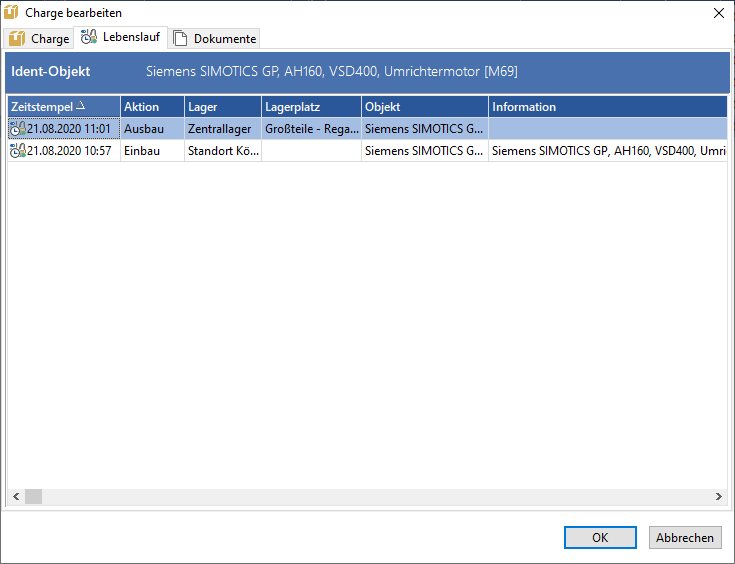Click the history icon in the 11:01 row
This screenshot has height=564, width=735.
[18, 128]
